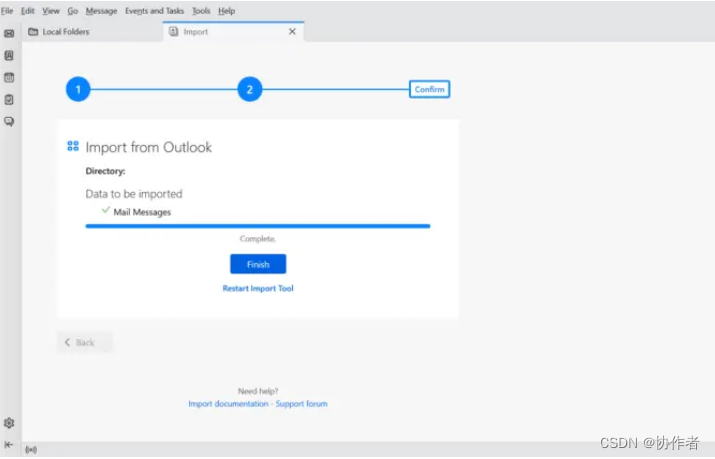Click the online status icon in status bar
This screenshot has height=459, width=715.
(x=31, y=450)
